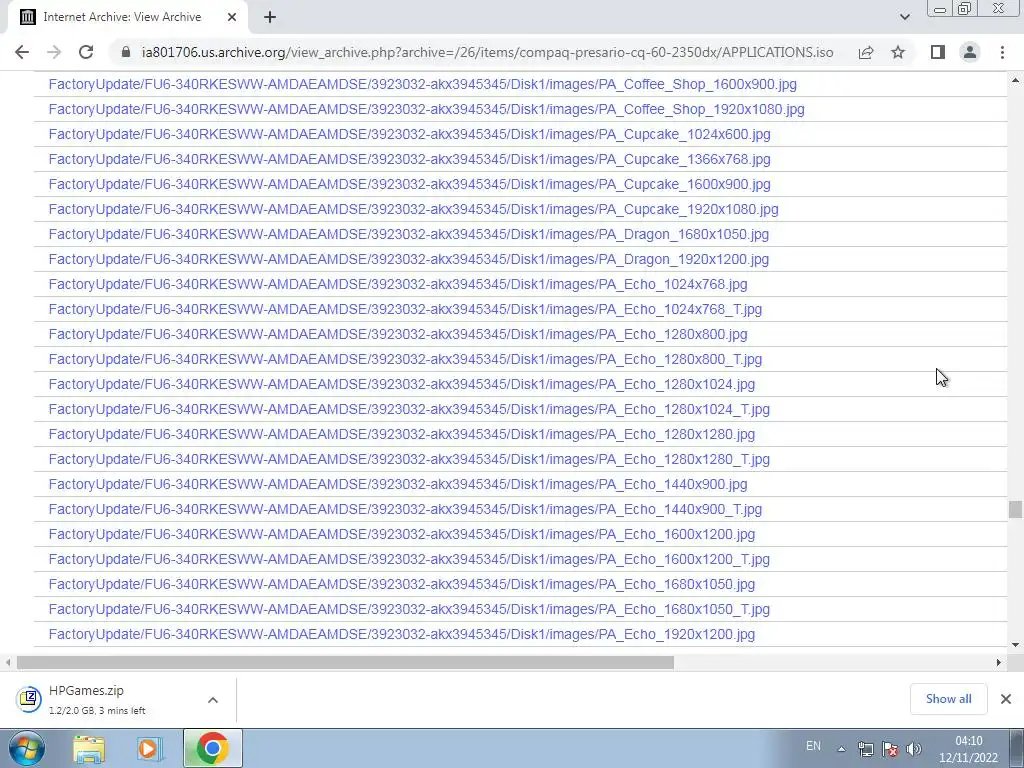Launch Windows Media Player from taskbar
Image resolution: width=1024 pixels, height=768 pixels.
click(150, 749)
